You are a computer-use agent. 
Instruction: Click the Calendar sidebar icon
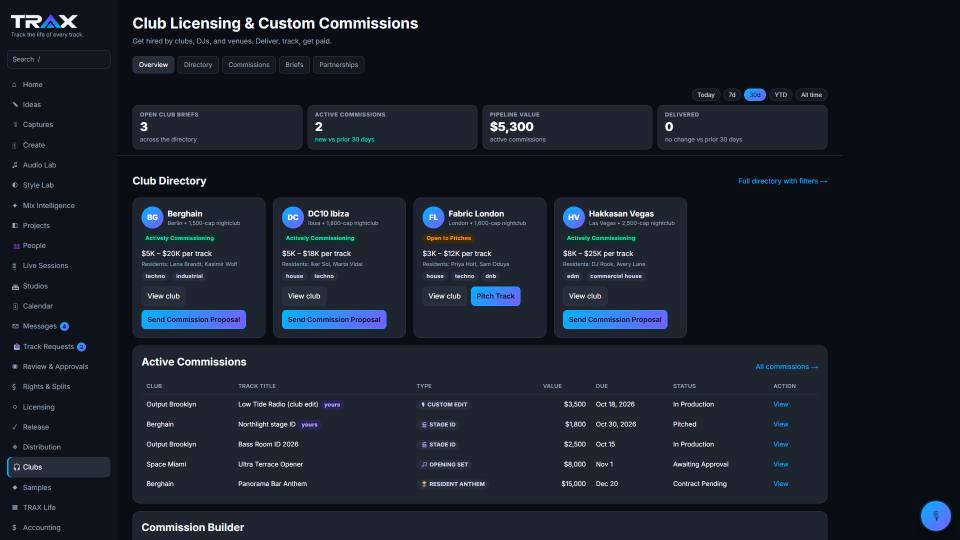(x=15, y=306)
